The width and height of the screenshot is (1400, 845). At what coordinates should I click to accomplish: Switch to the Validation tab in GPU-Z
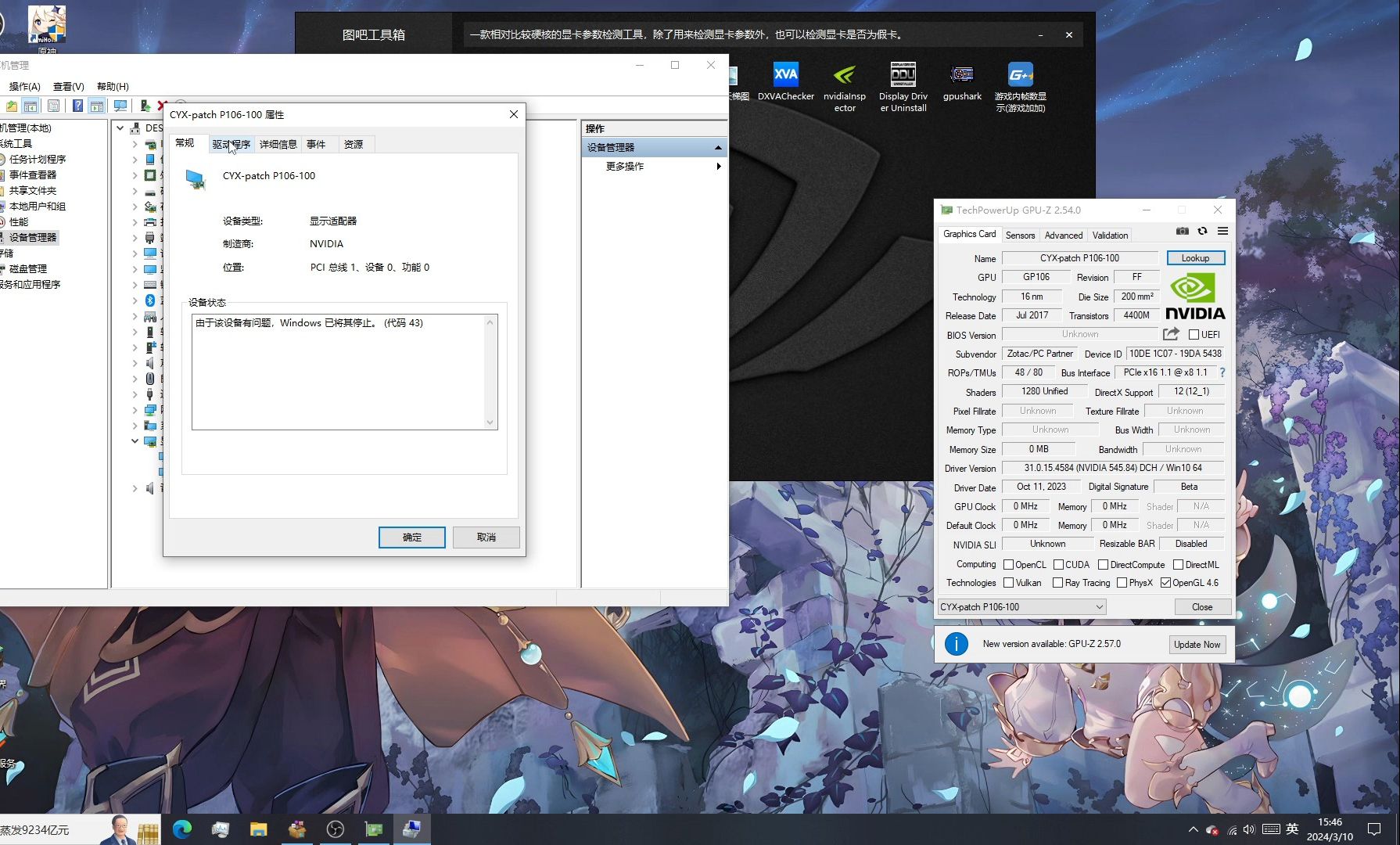[x=1110, y=235]
